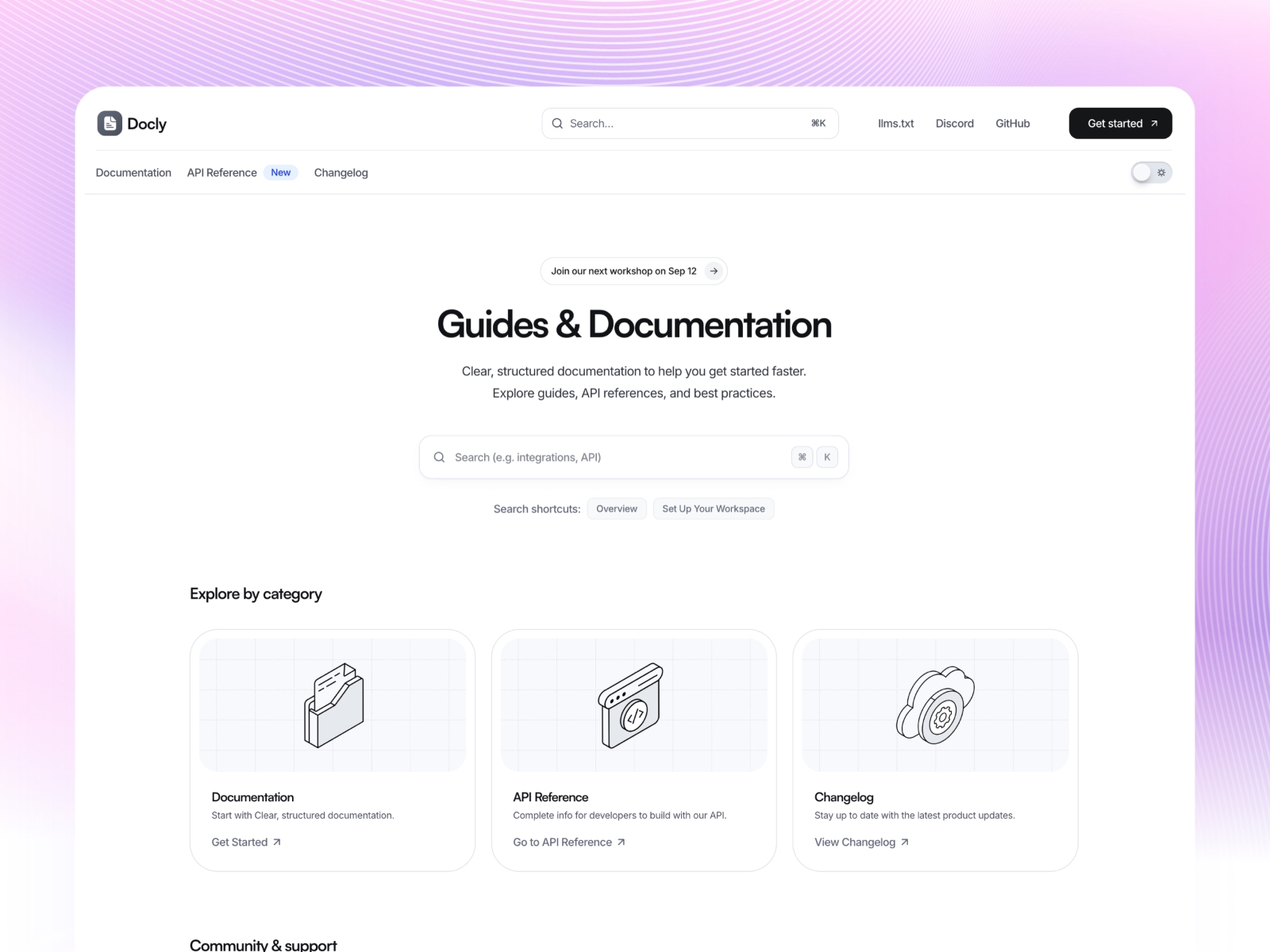Switch to the API Reference tab

(221, 172)
